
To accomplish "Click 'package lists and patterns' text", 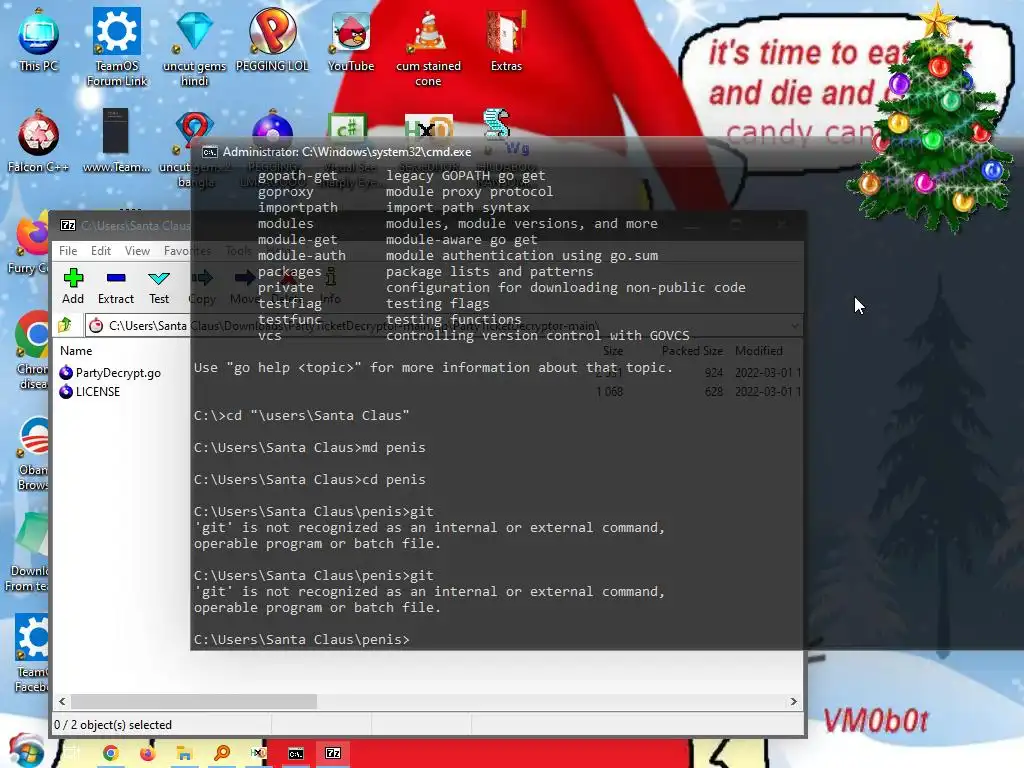I will point(490,272).
